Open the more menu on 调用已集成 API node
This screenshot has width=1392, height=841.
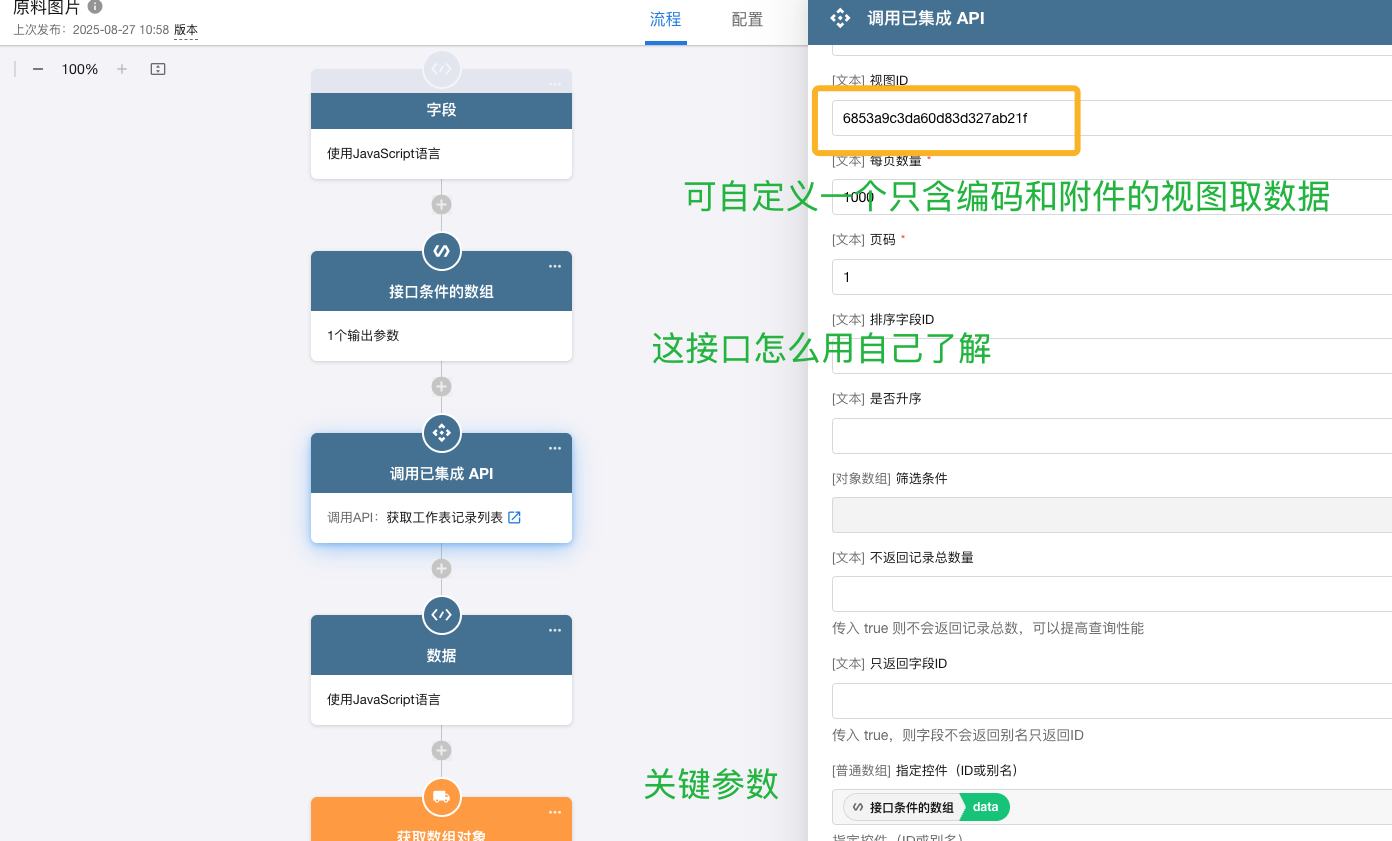[555, 448]
